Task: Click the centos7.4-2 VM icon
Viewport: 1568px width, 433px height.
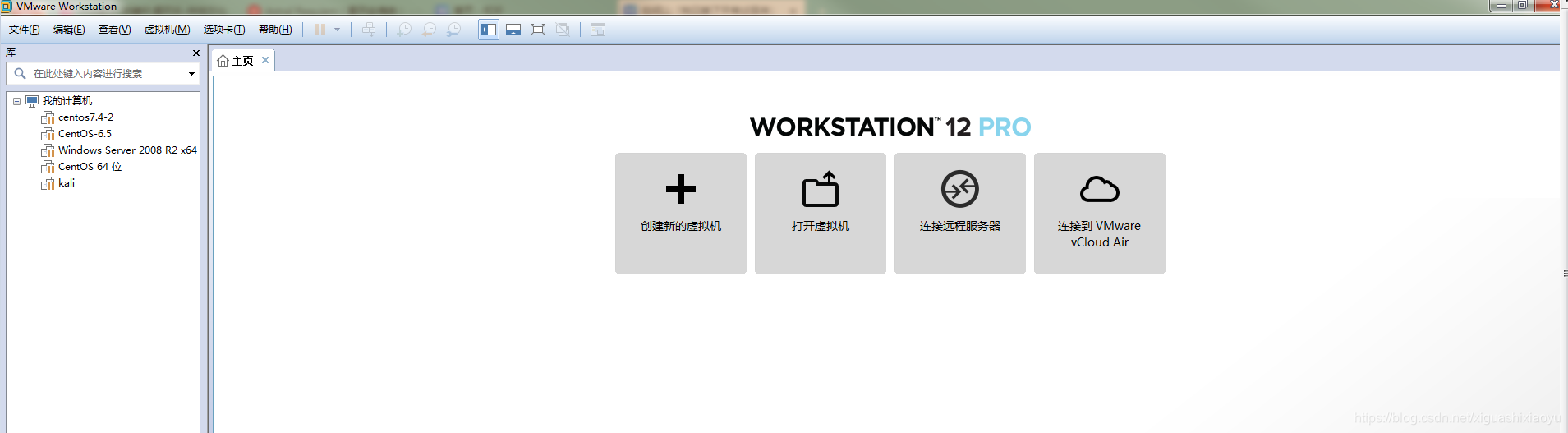Action: [x=48, y=117]
